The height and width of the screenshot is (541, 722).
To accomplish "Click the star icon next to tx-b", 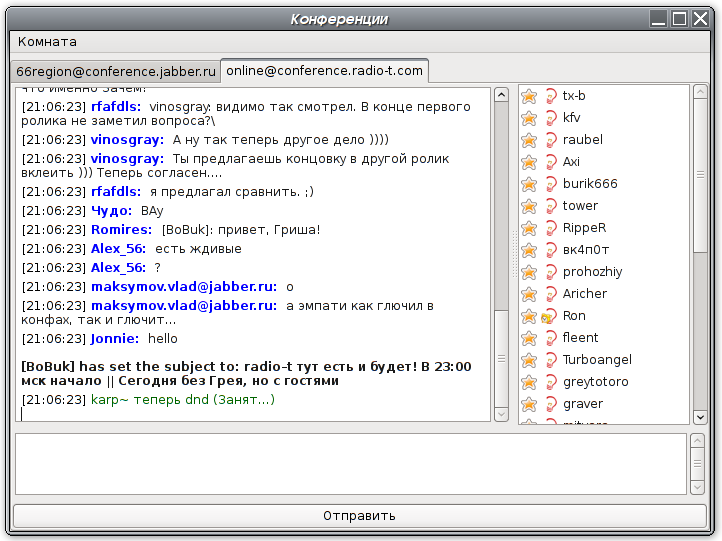I will 529,96.
